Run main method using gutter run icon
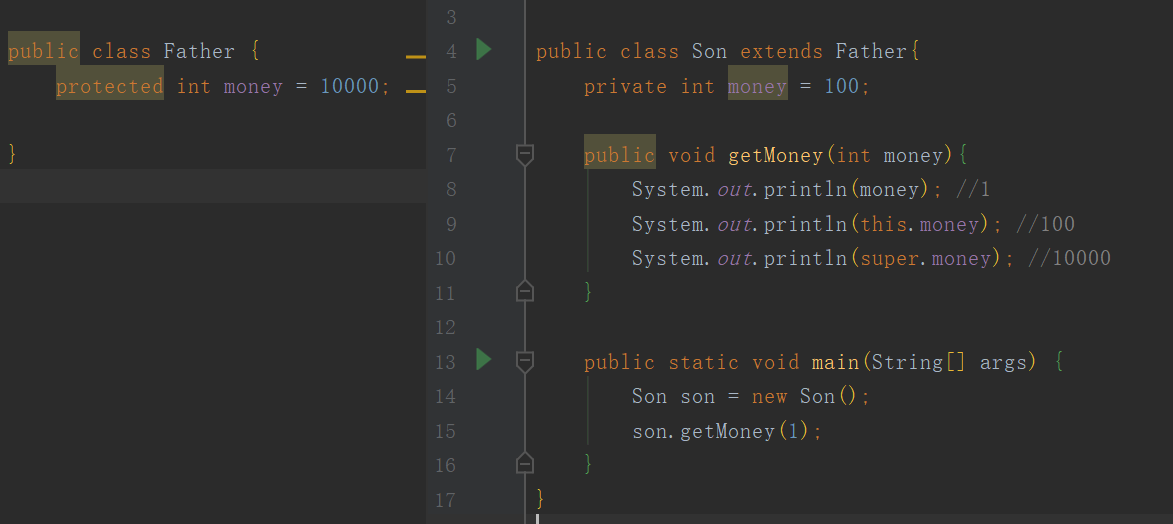Image resolution: width=1173 pixels, height=524 pixels. coord(483,360)
